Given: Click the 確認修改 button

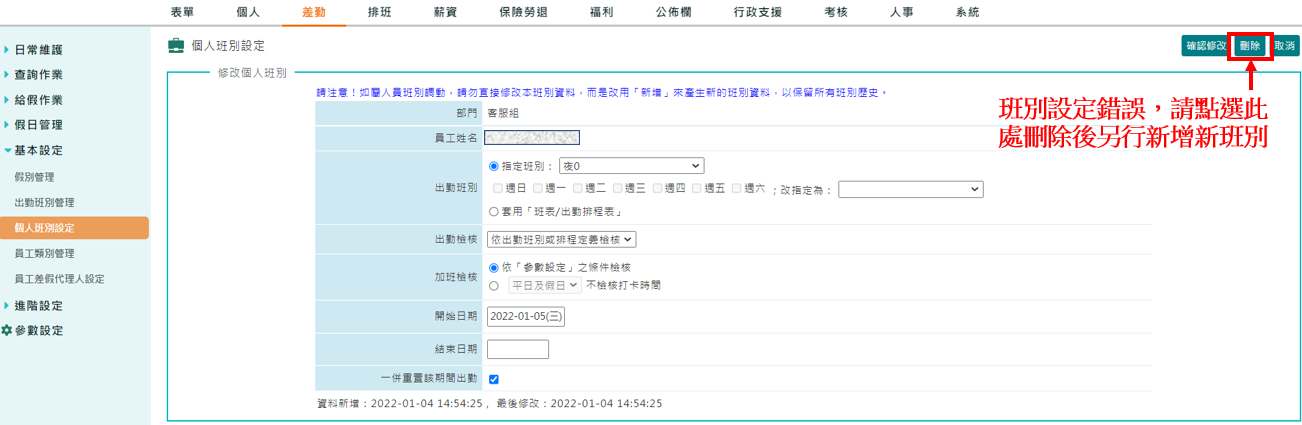Looking at the screenshot, I should (1206, 46).
